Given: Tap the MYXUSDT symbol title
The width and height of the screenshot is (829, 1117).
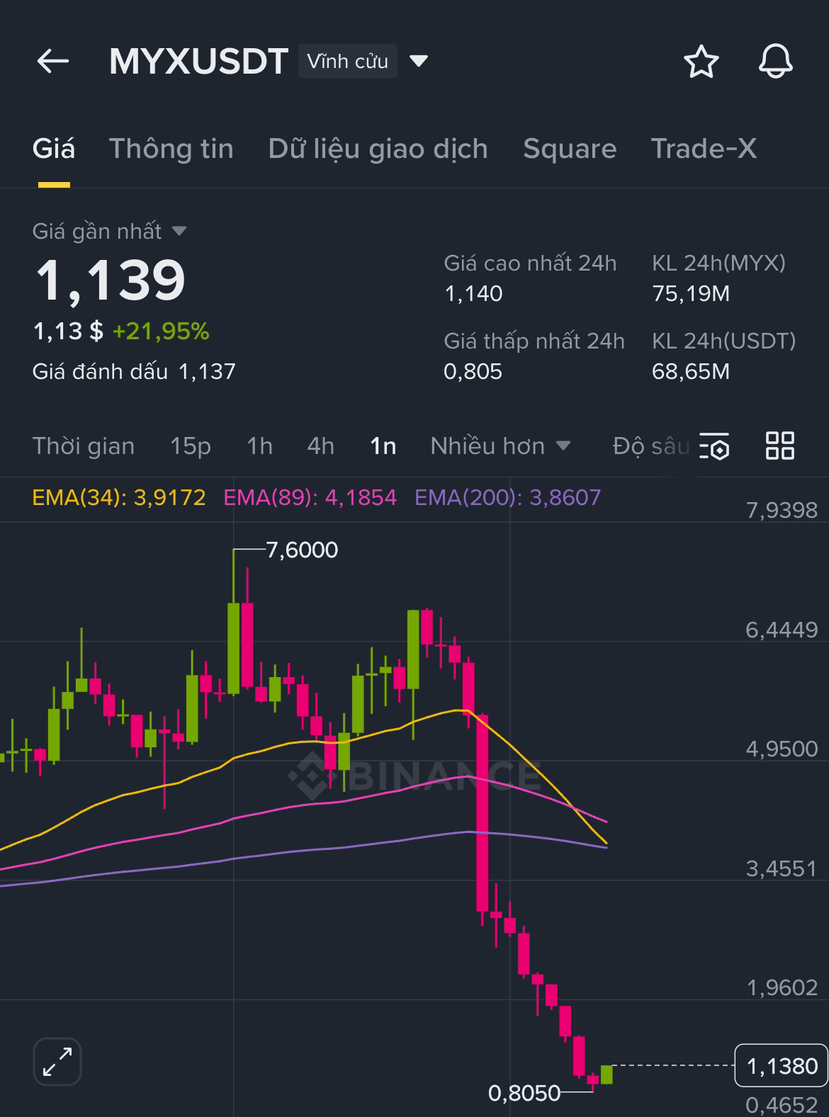Looking at the screenshot, I should click(199, 61).
